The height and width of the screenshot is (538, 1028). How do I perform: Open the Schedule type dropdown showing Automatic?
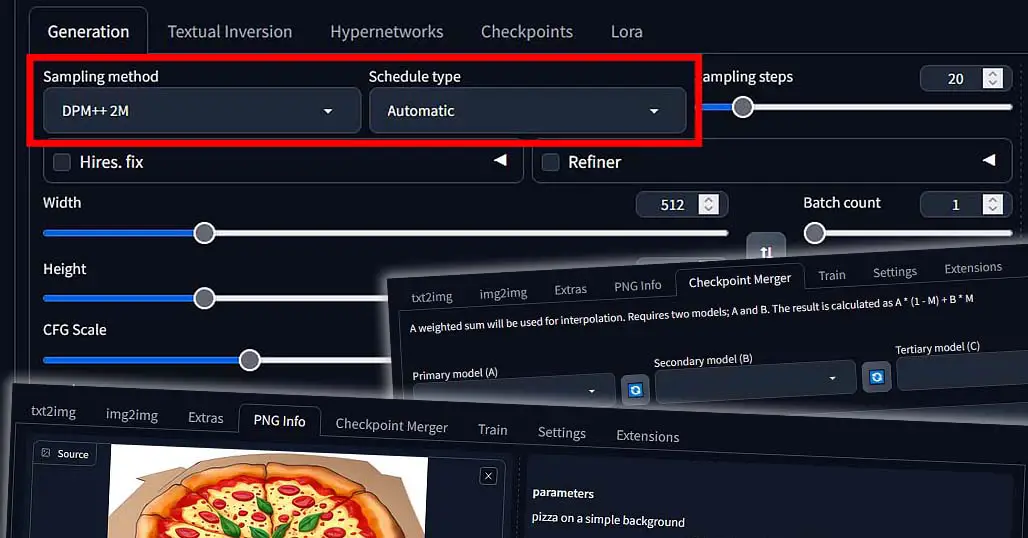pyautogui.click(x=527, y=111)
